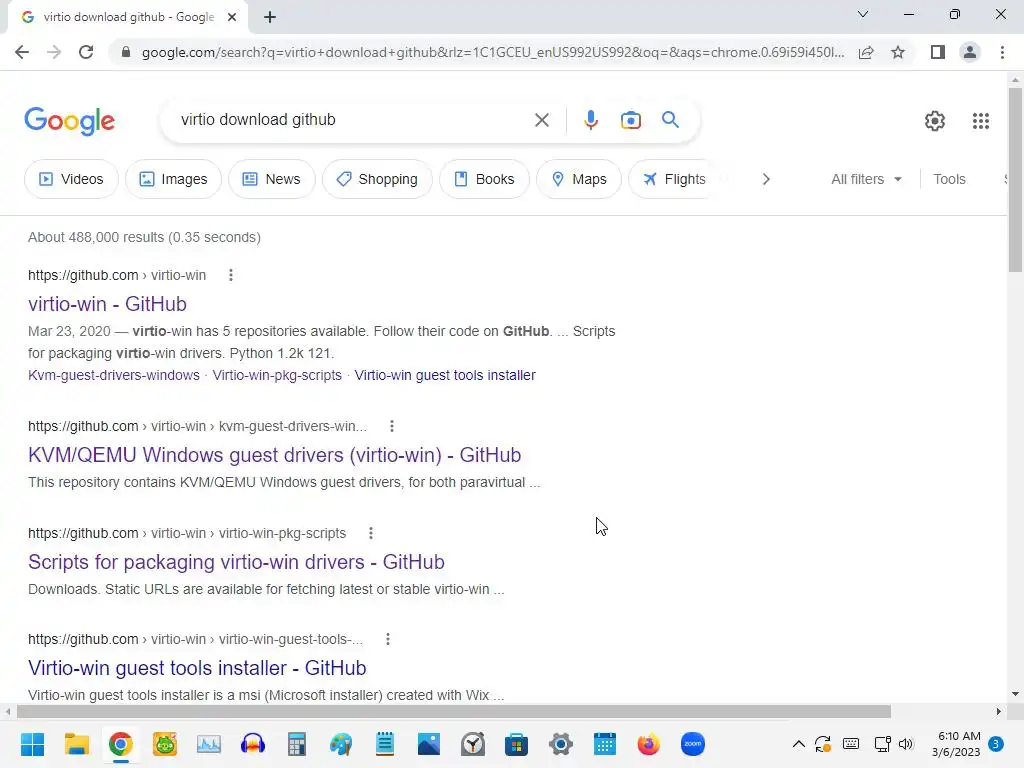Open the Virtio-win guest tools installer sitelink

point(445,376)
